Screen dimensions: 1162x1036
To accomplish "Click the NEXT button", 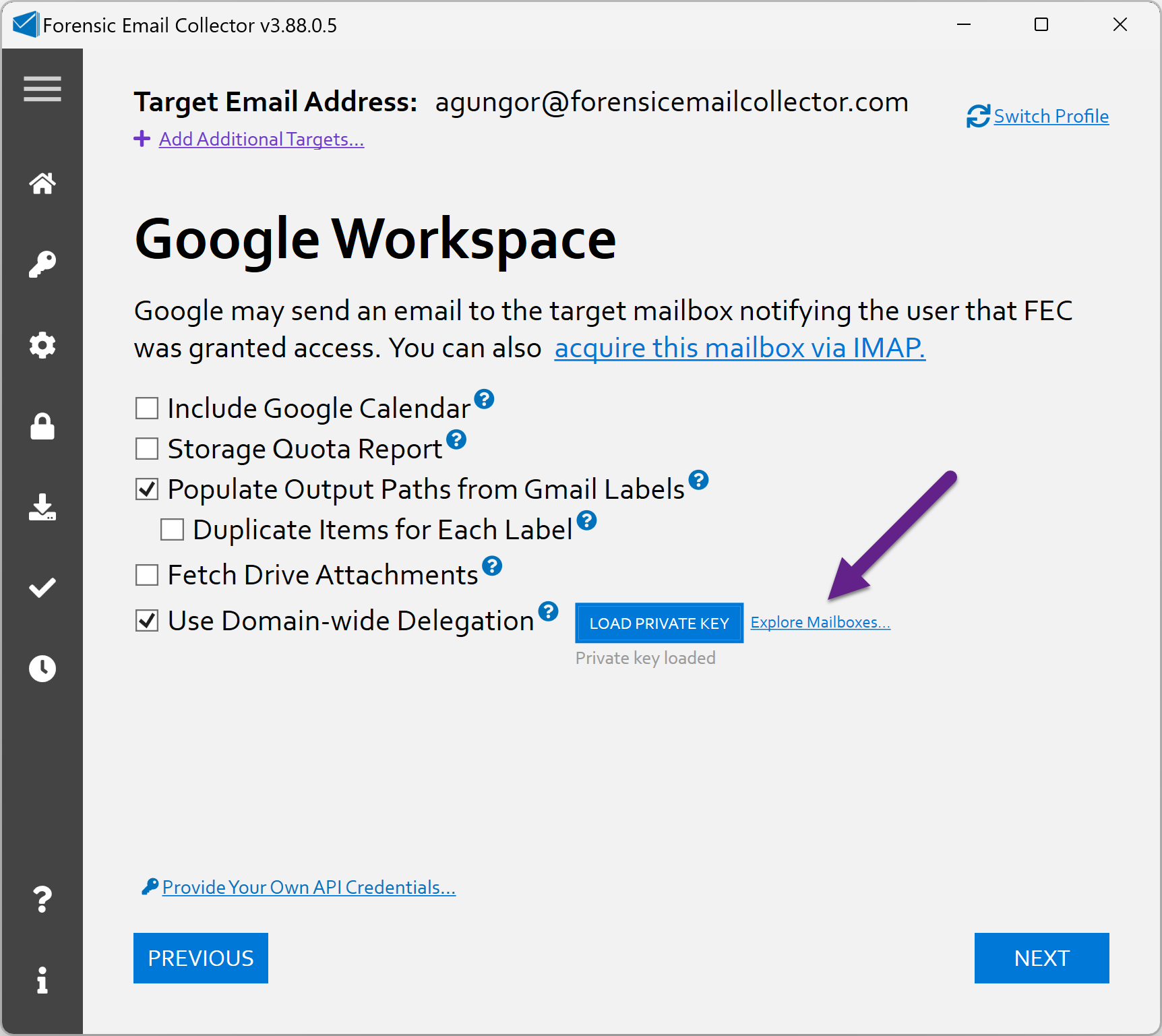I will tap(1041, 958).
